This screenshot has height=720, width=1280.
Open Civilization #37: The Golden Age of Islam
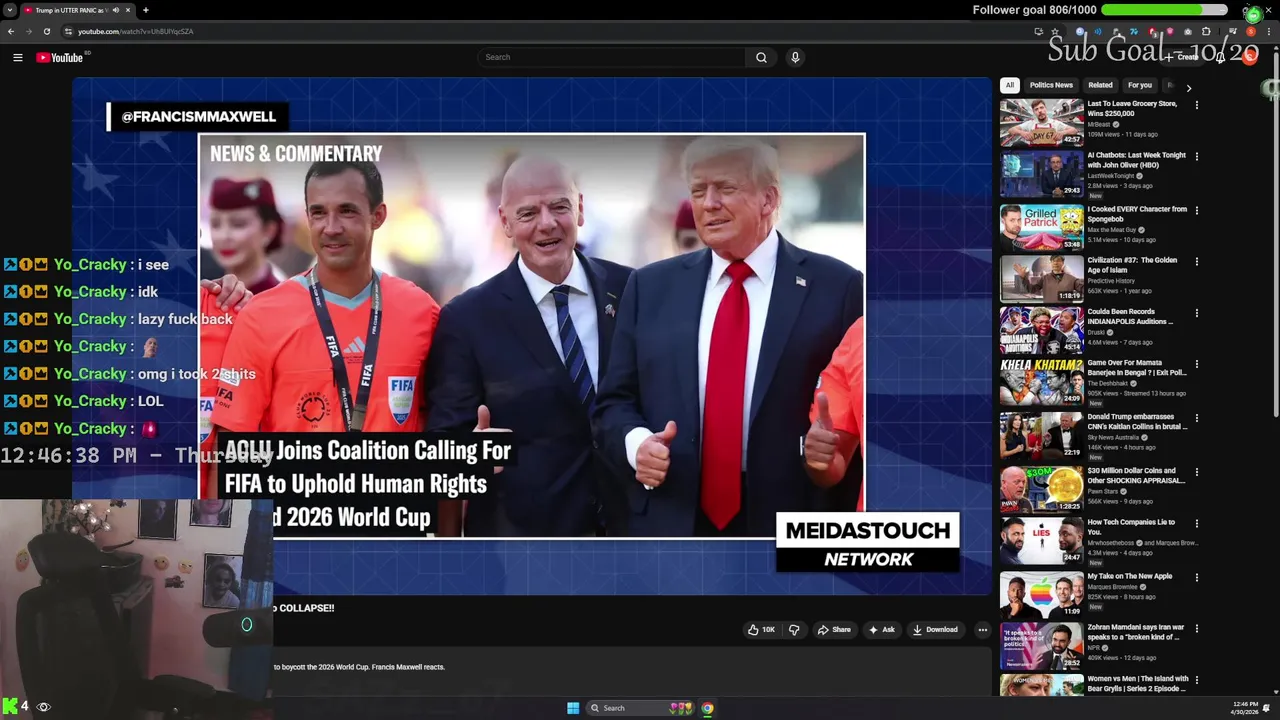point(1132,265)
